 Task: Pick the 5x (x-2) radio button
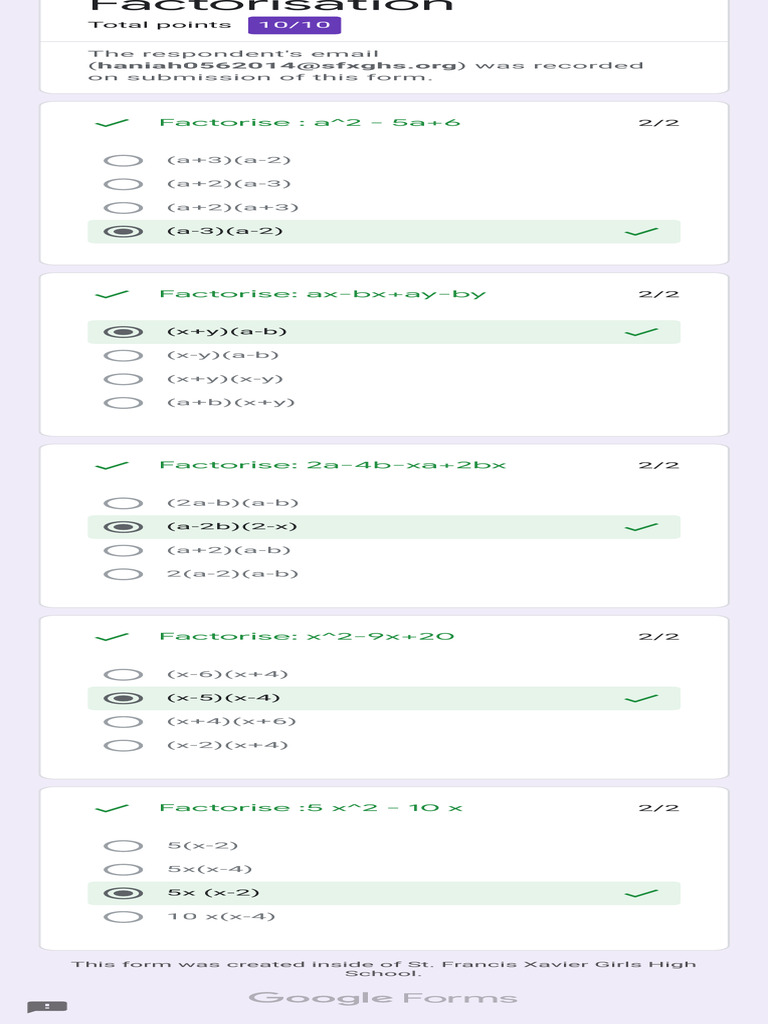click(123, 893)
